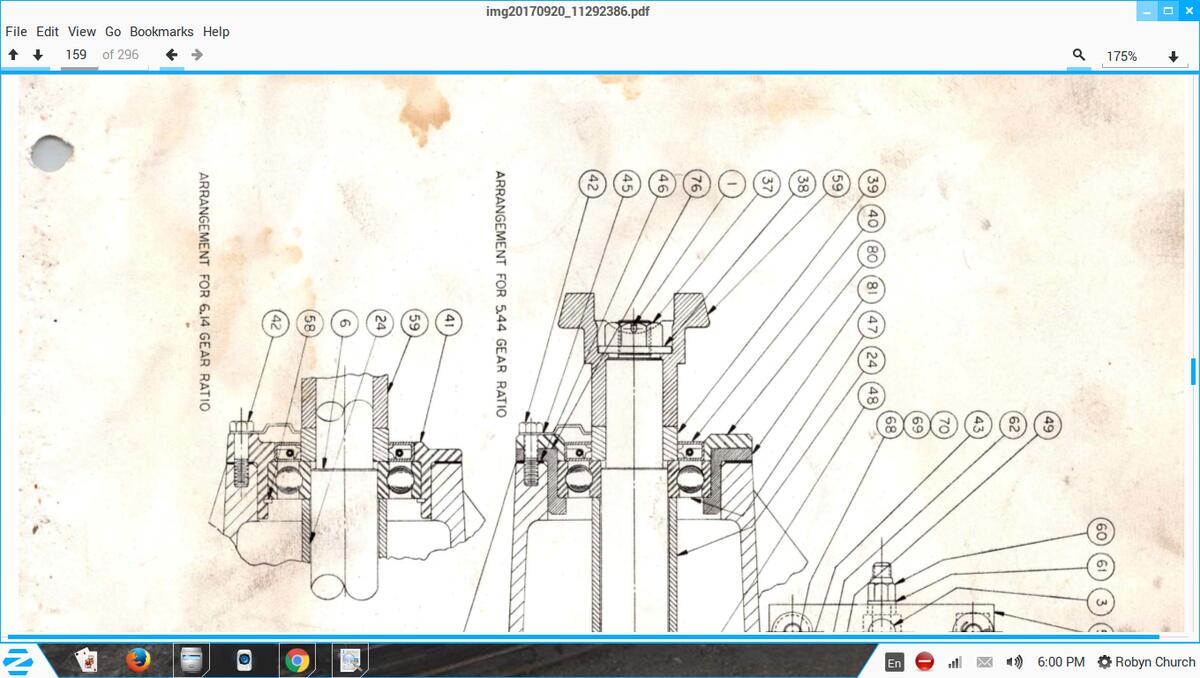Click the history forward arrow

click(197, 55)
